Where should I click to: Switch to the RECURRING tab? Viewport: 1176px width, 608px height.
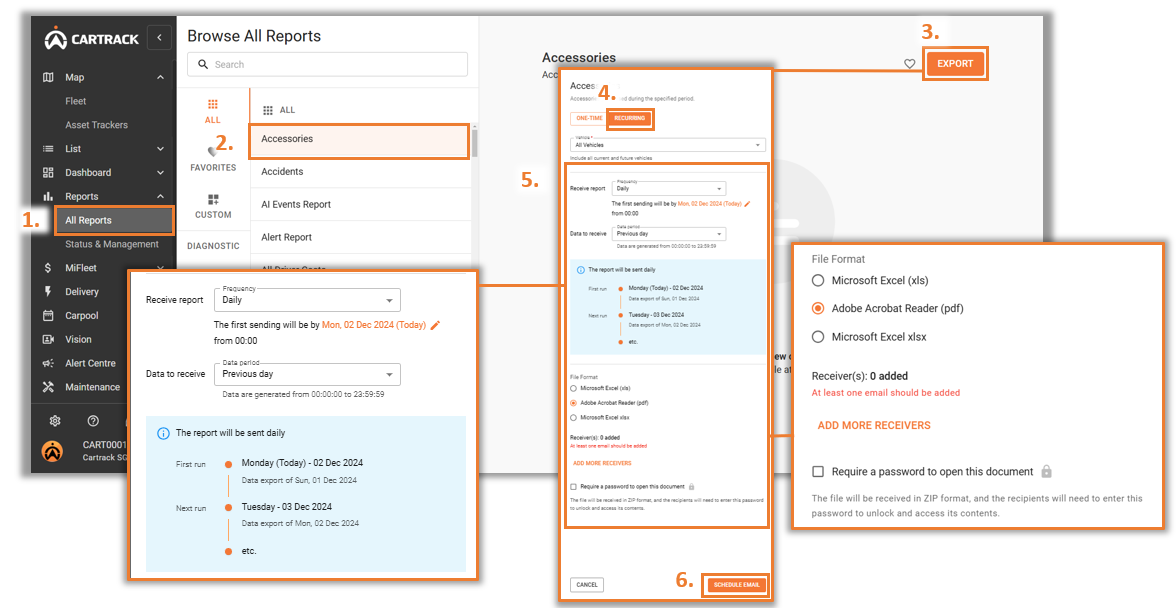point(629,118)
